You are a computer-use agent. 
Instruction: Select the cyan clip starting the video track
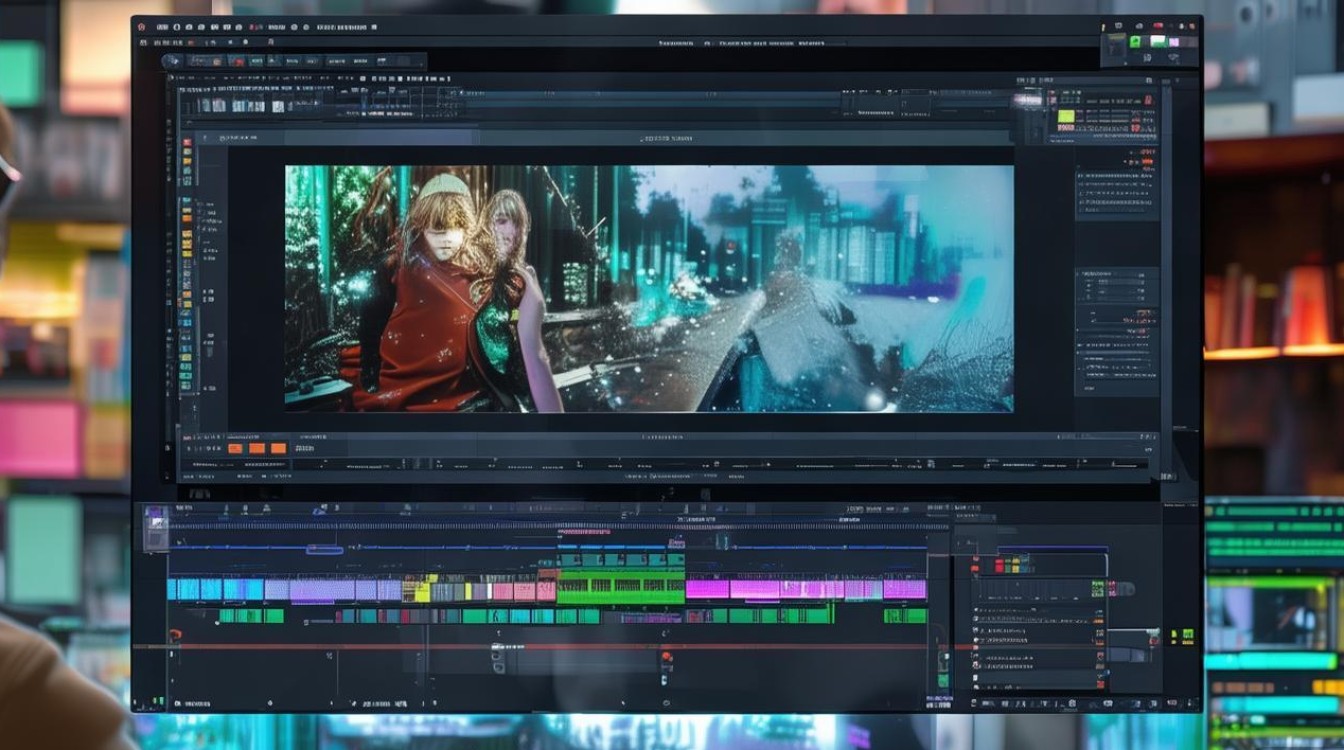[x=215, y=589]
